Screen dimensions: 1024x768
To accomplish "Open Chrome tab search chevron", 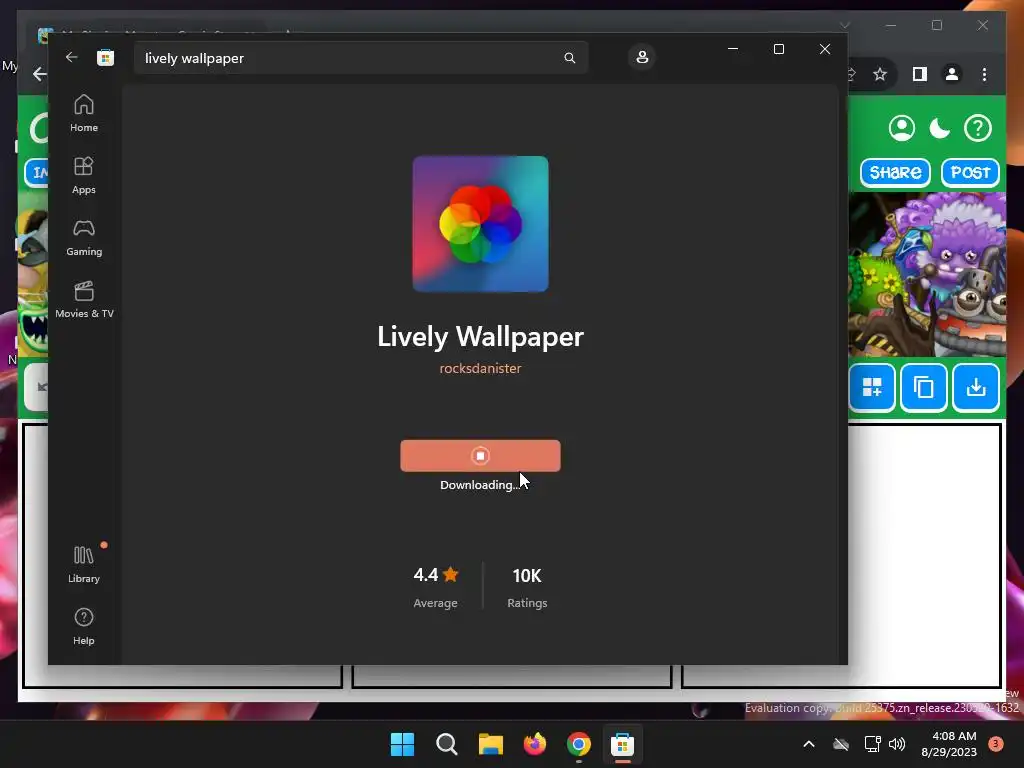I will [844, 25].
